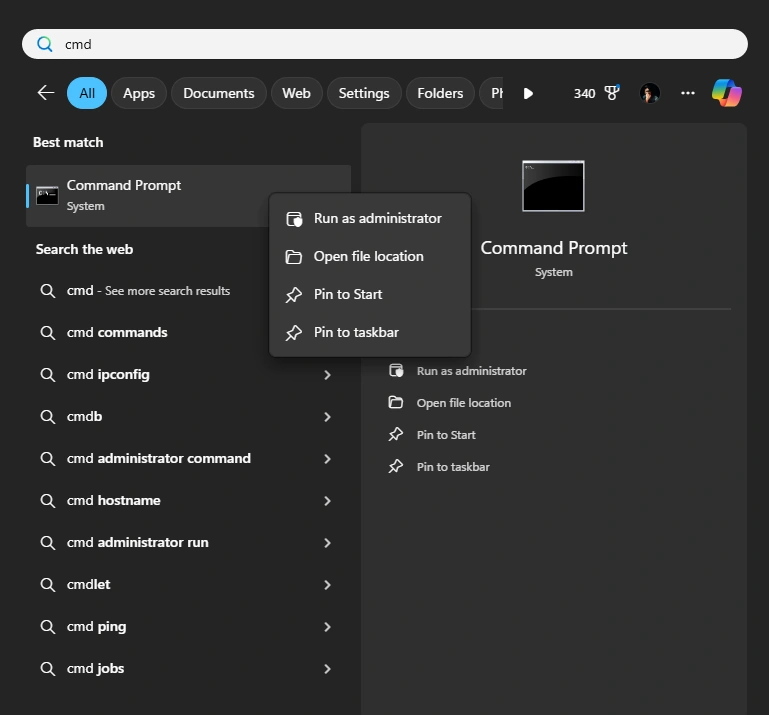The image size is (769, 715).
Task: Open the user profile avatar
Action: [650, 93]
